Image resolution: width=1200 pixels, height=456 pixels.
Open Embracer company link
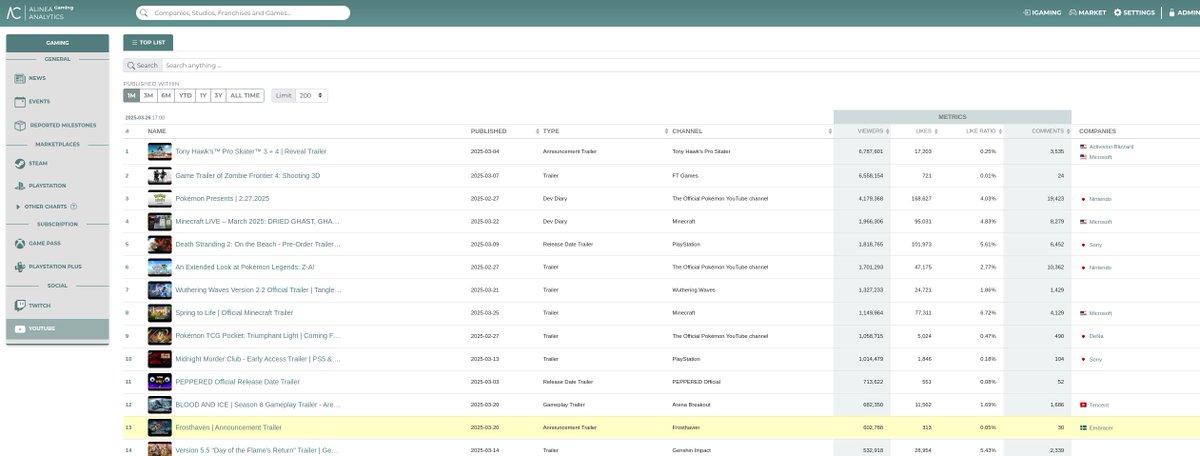point(1101,428)
